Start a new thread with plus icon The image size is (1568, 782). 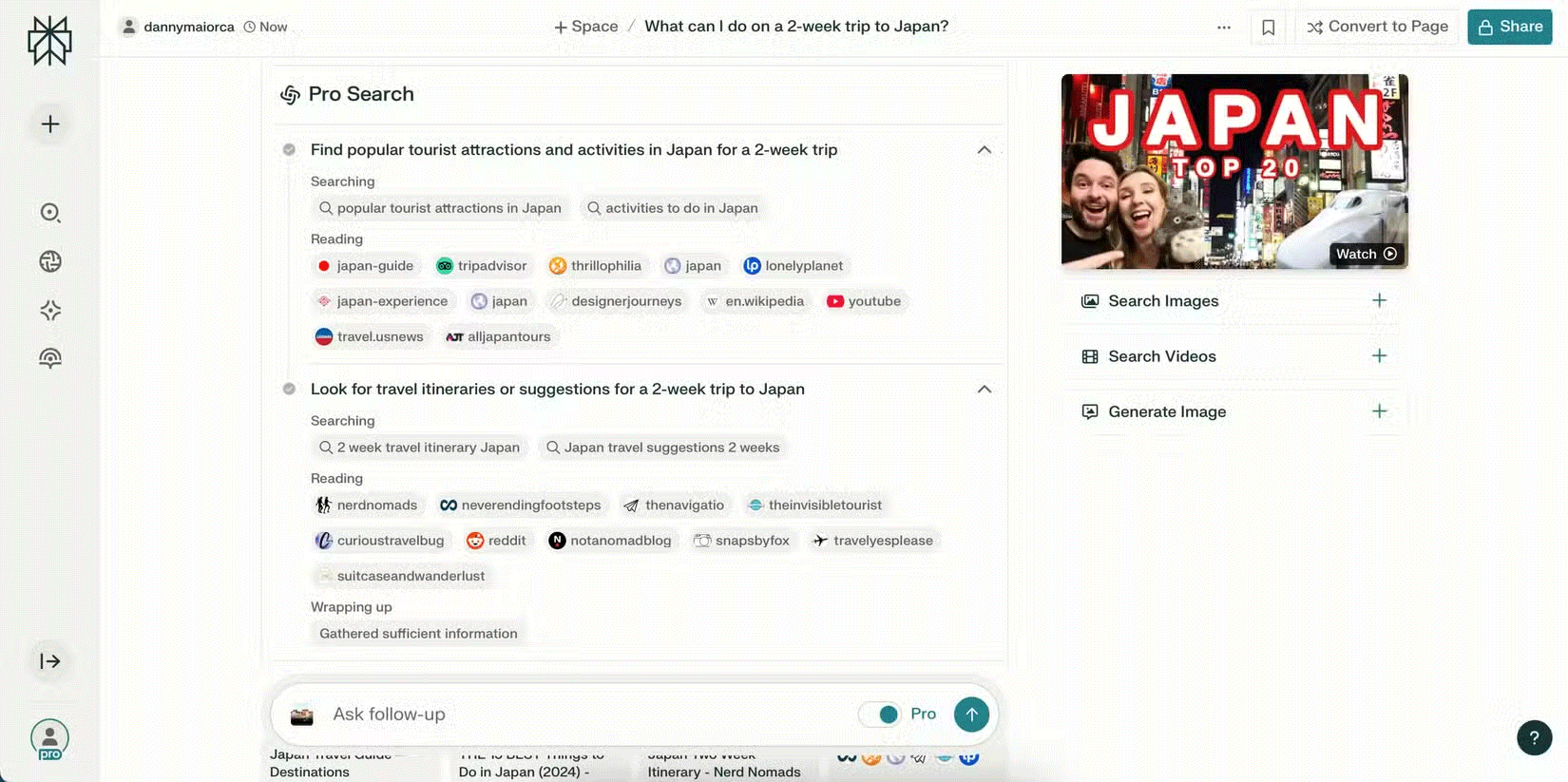pyautogui.click(x=50, y=124)
